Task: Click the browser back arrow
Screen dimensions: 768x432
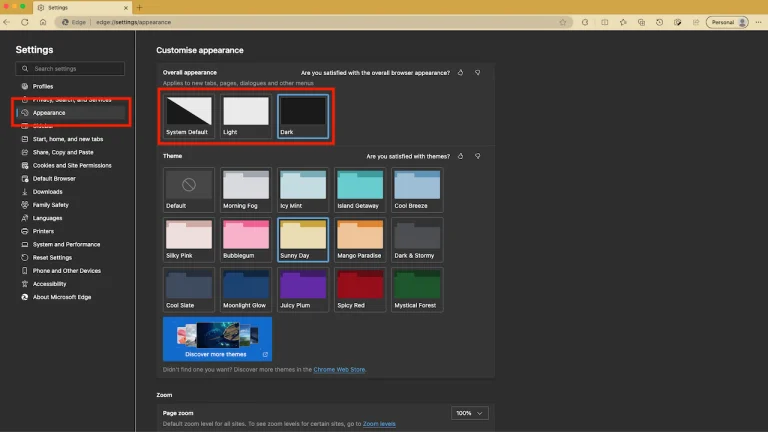Action: coord(7,22)
